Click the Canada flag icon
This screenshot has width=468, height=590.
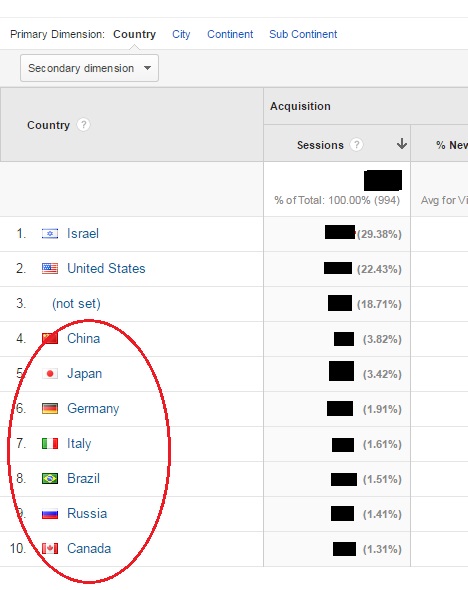(x=50, y=549)
